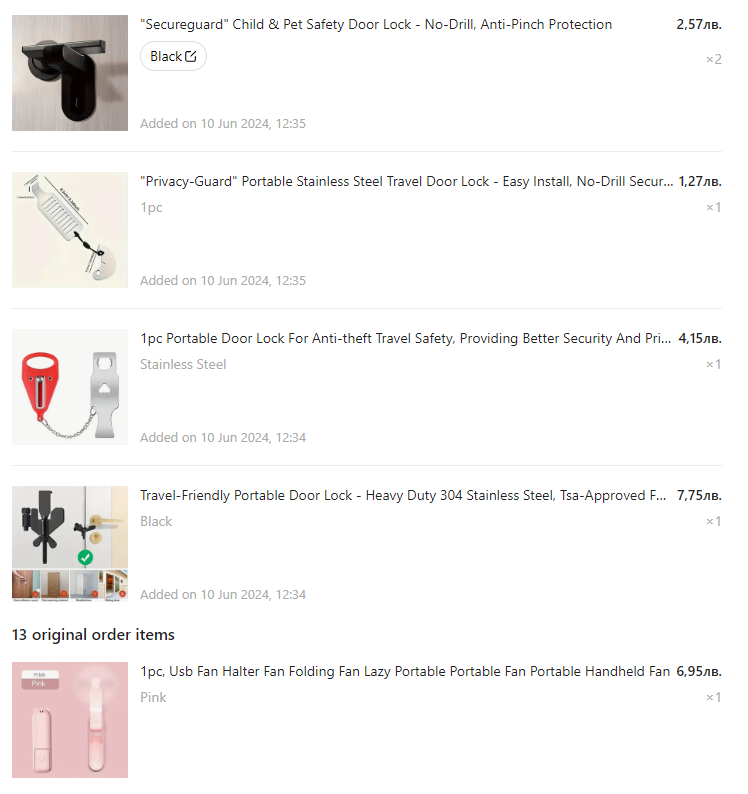Click the 7,75лв. price of Travel-Friendly lock
748x794 pixels.
[x=699, y=496]
